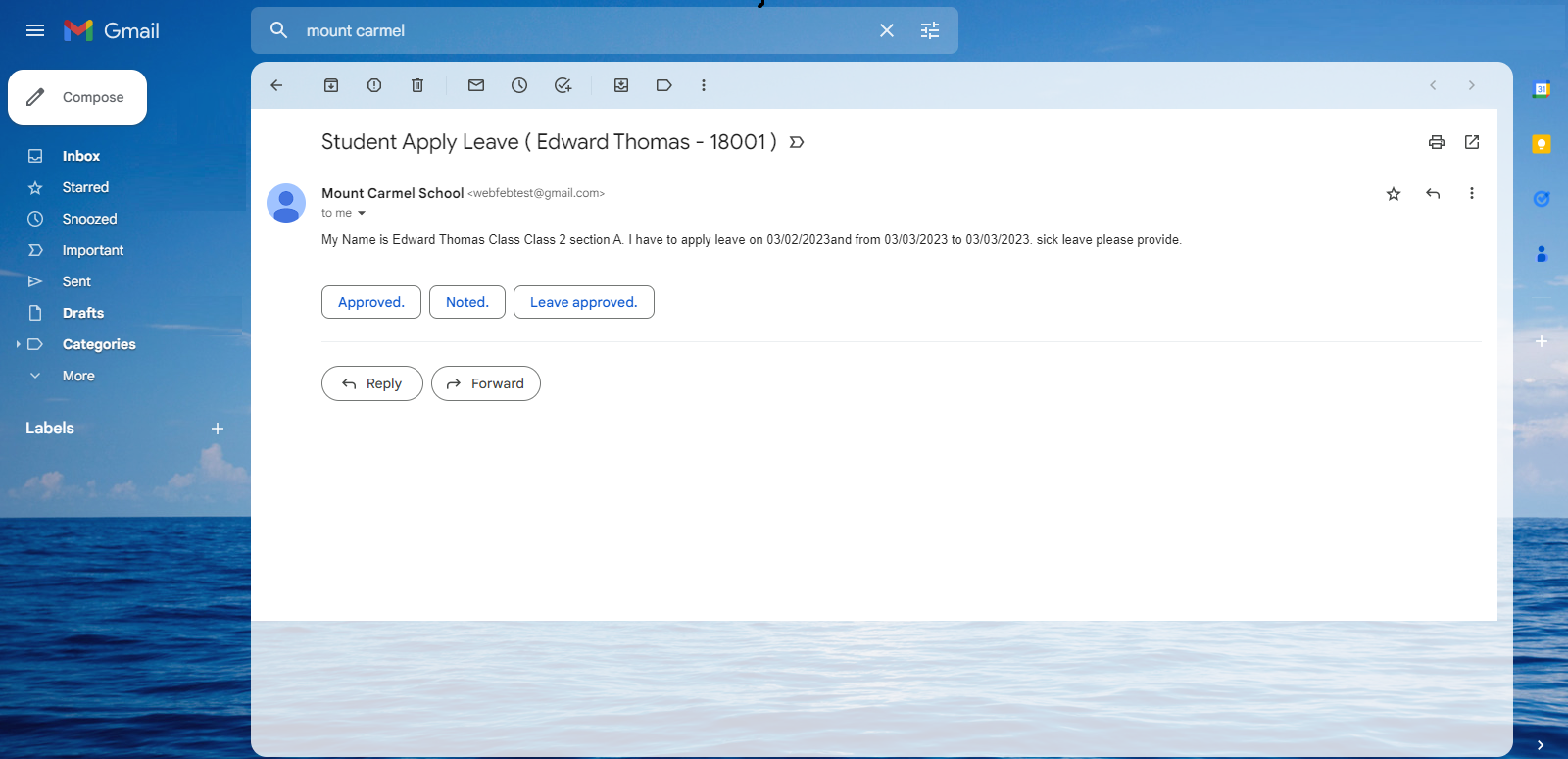Show search options filter icon
This screenshot has height=759, width=1568.
[929, 30]
